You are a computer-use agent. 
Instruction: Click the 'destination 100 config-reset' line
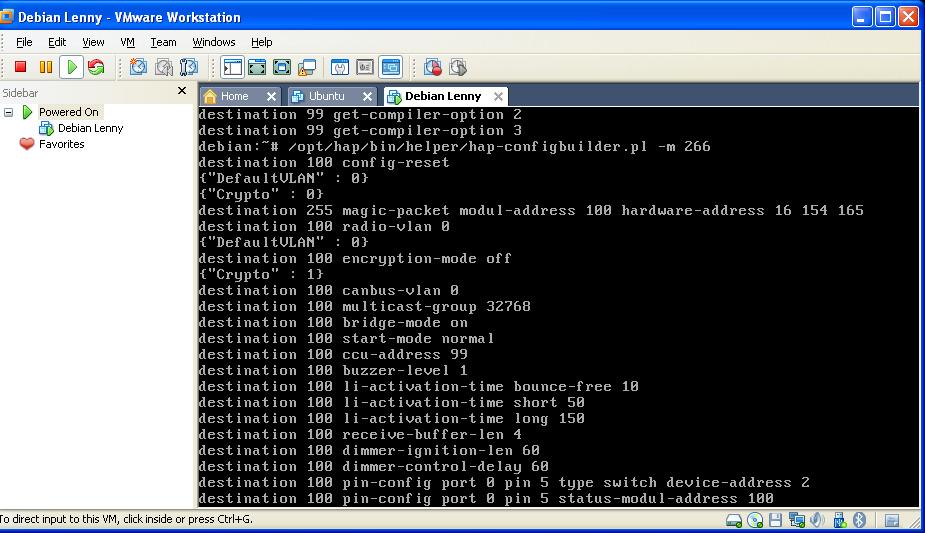(x=324, y=162)
